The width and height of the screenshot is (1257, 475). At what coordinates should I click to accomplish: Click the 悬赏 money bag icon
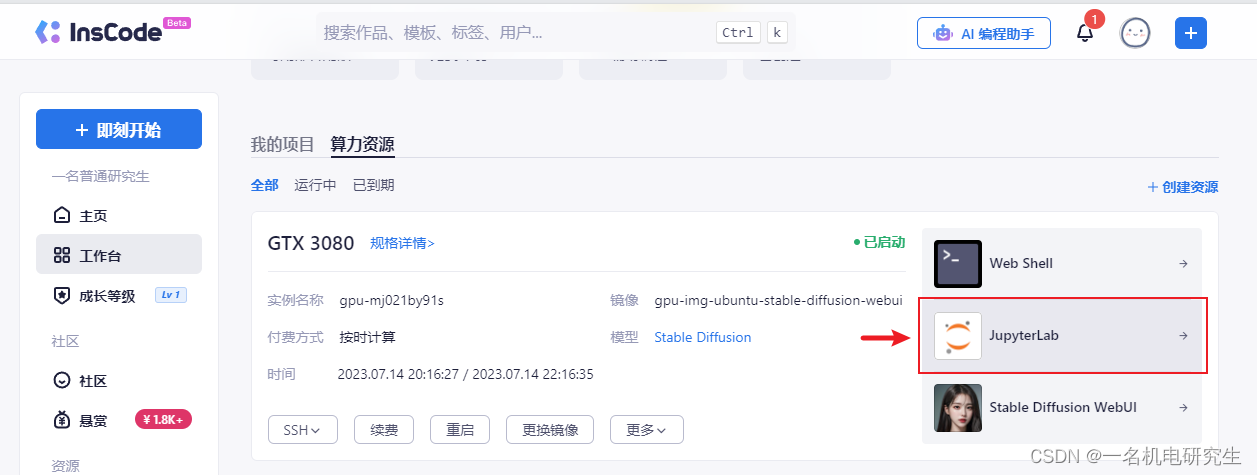tap(62, 420)
